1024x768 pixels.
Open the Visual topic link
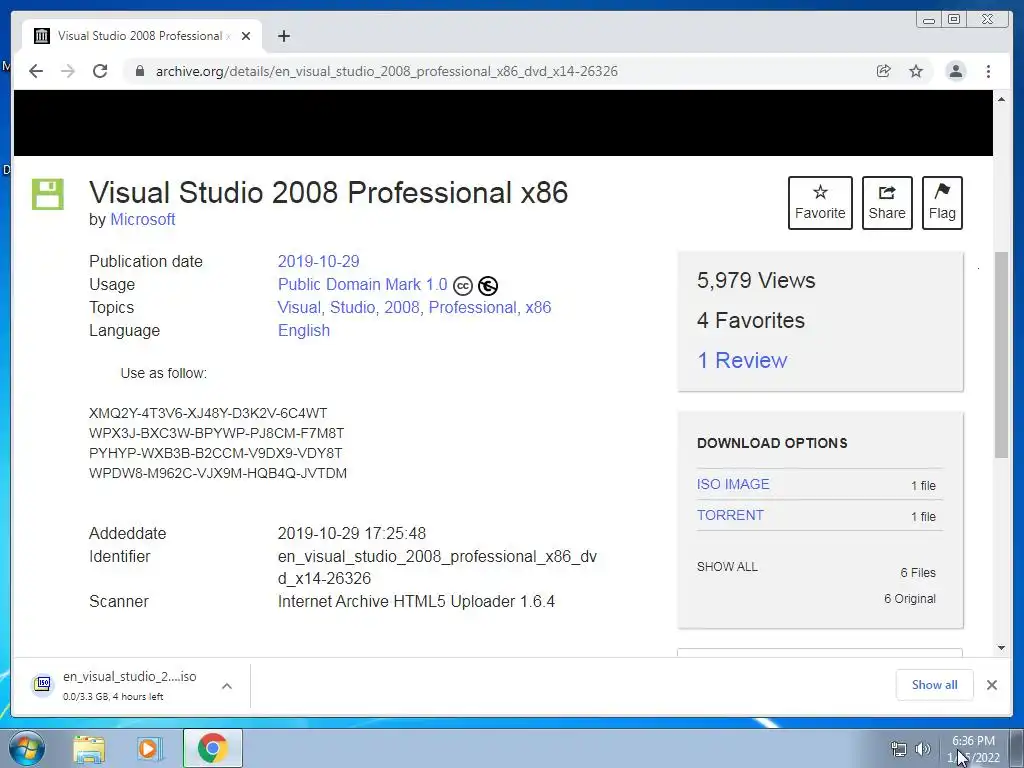click(x=299, y=308)
